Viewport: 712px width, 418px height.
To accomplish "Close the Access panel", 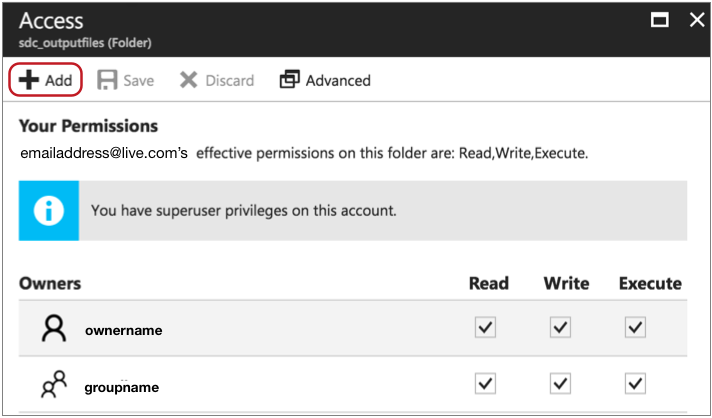I will [x=696, y=20].
